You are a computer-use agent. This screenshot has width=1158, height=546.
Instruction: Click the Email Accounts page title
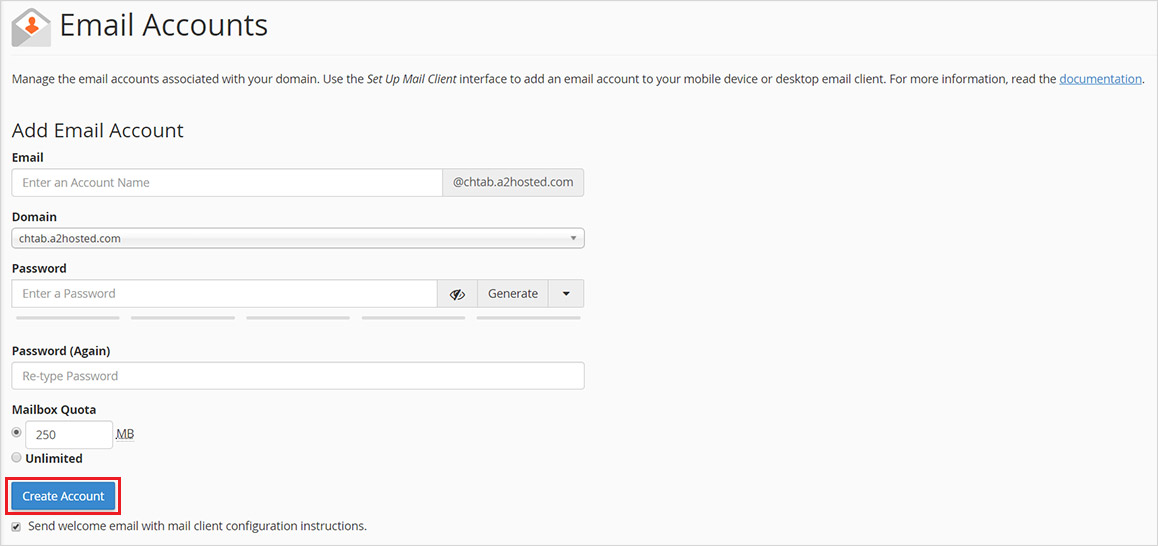tap(164, 26)
